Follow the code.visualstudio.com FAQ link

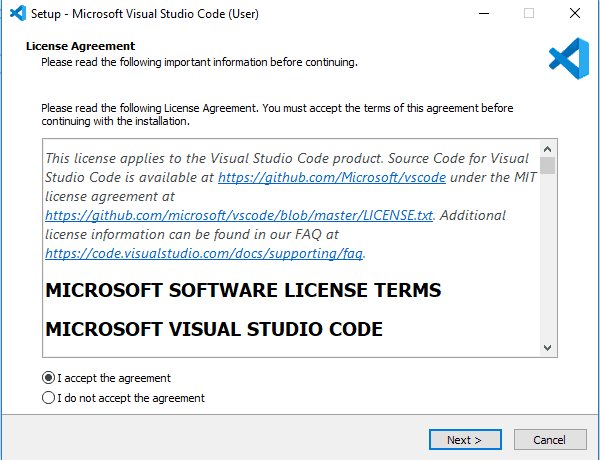205,253
